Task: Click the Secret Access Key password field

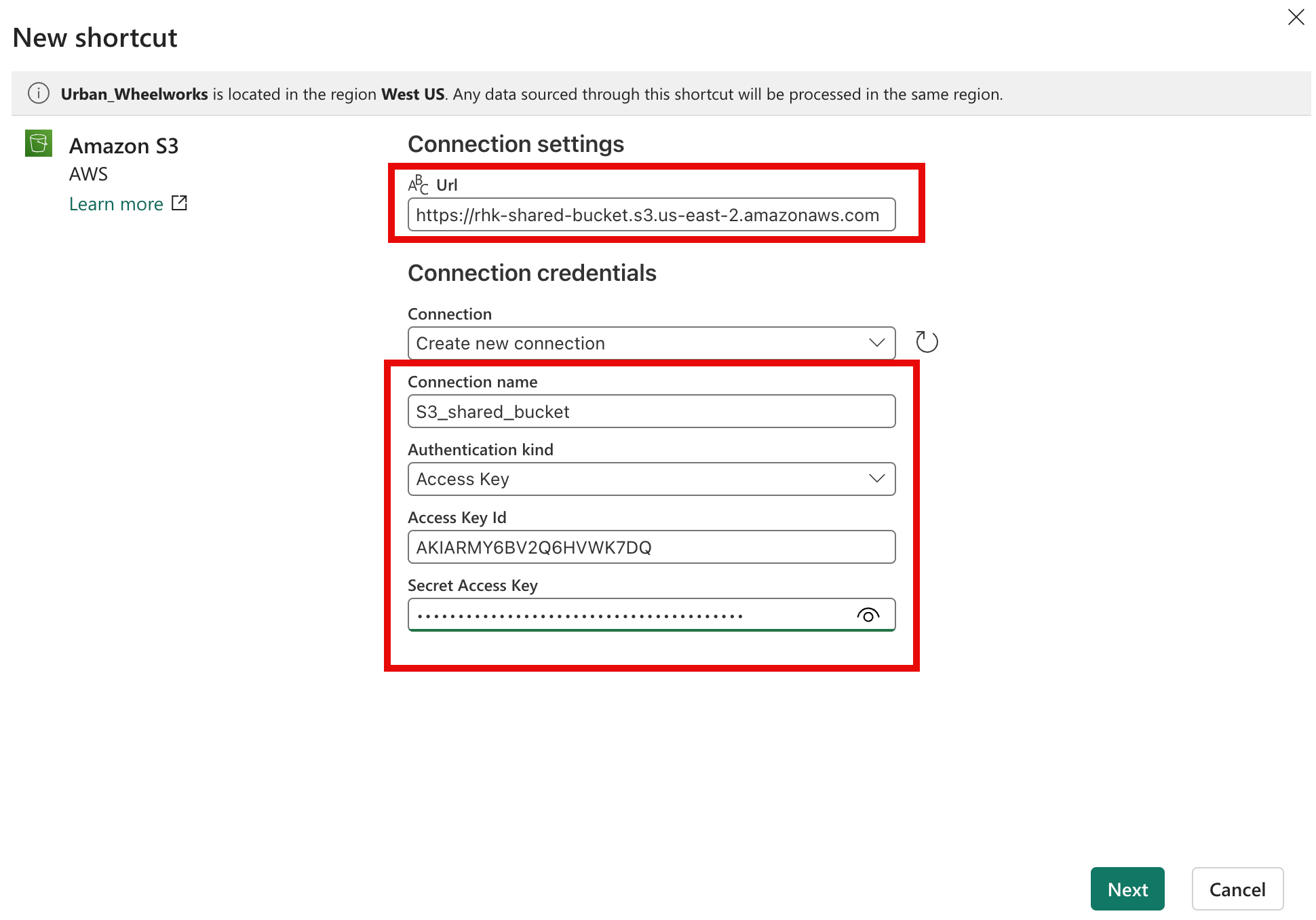Action: [x=631, y=615]
